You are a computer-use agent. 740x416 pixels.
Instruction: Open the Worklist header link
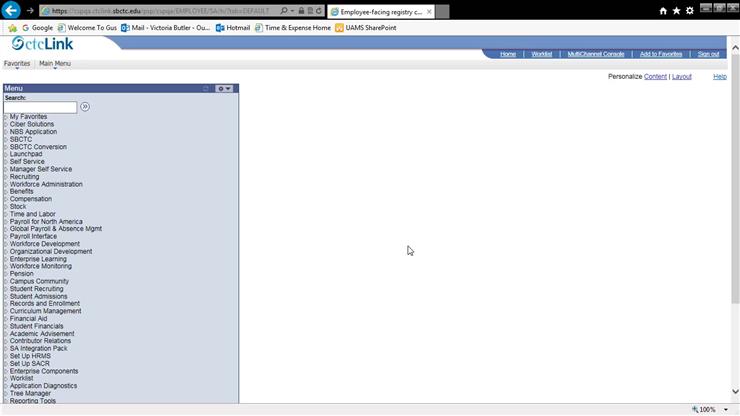pos(541,54)
